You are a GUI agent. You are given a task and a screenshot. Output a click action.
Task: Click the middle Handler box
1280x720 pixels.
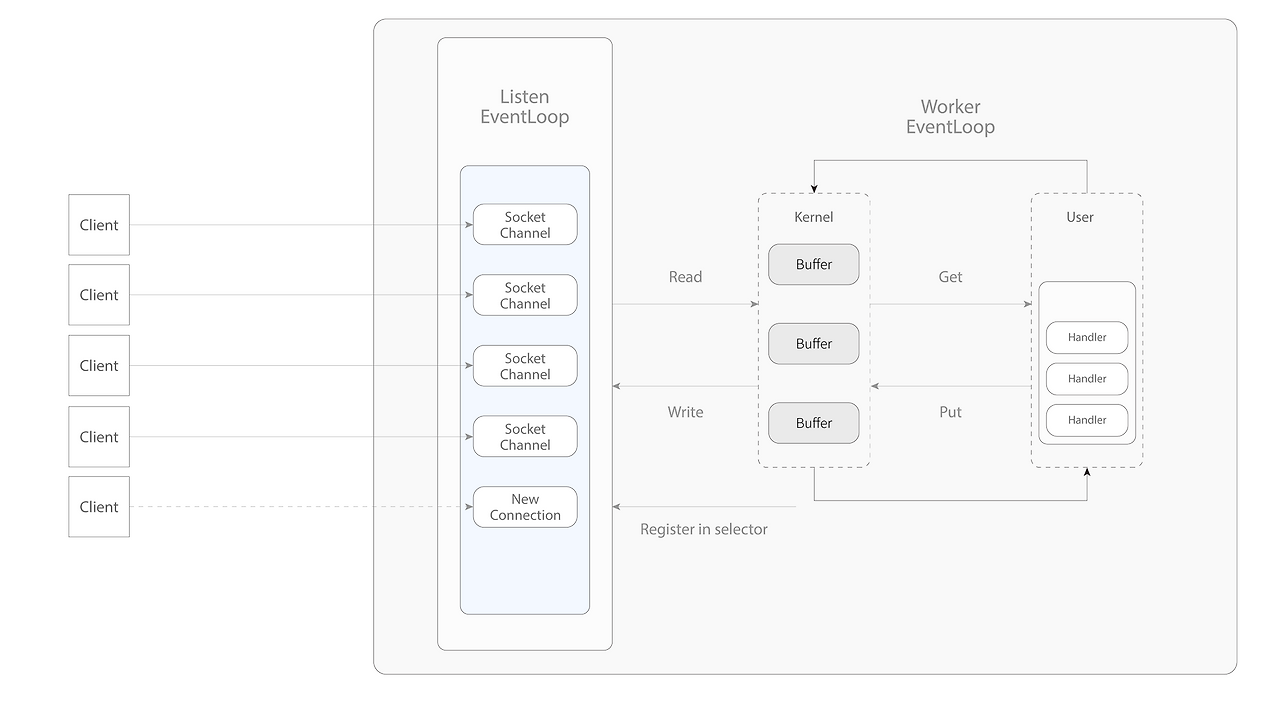(1087, 379)
